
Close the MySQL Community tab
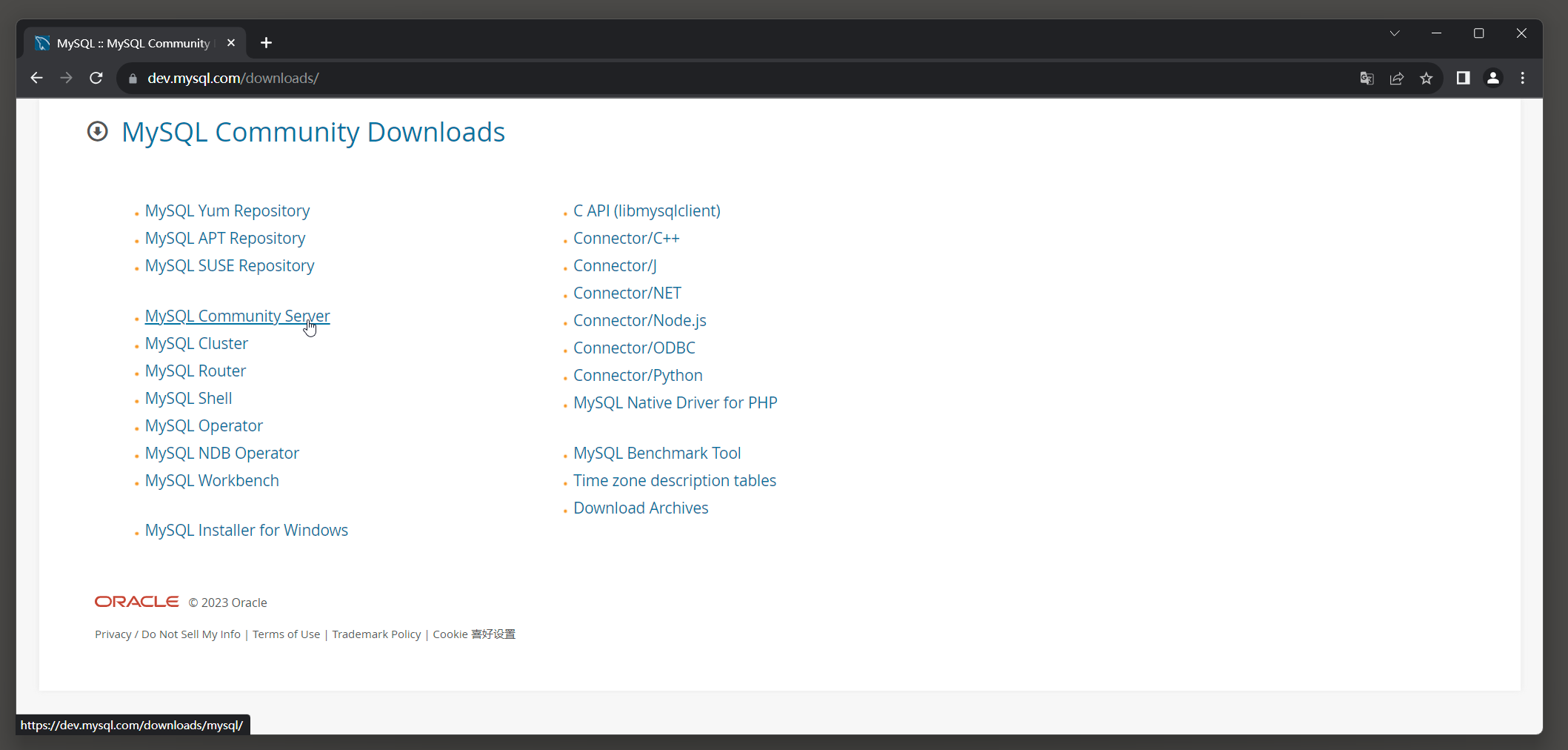231,43
